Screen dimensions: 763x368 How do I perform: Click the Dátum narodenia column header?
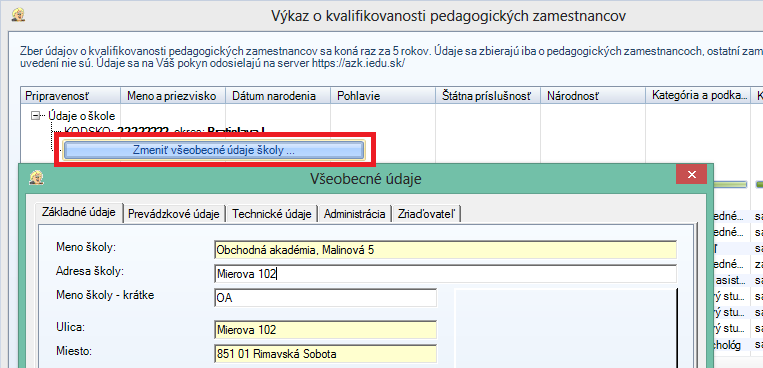coord(278,96)
